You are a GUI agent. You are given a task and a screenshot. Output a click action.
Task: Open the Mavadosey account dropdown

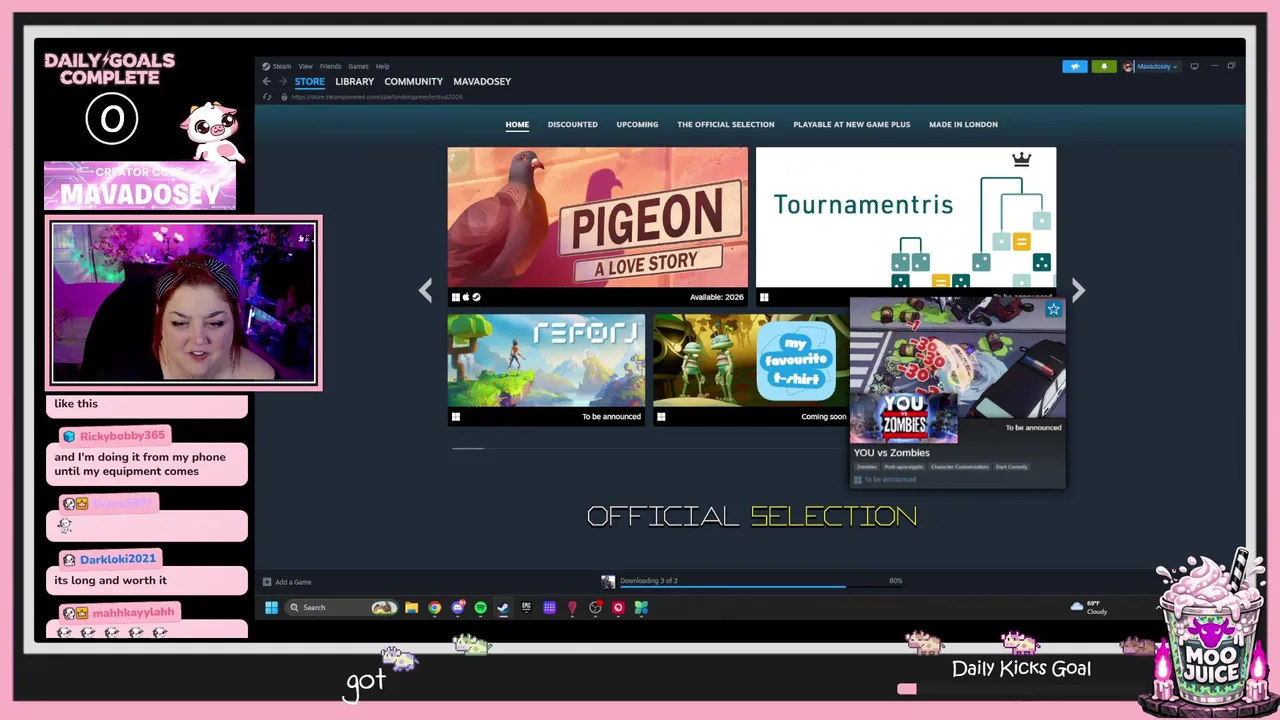click(1157, 66)
